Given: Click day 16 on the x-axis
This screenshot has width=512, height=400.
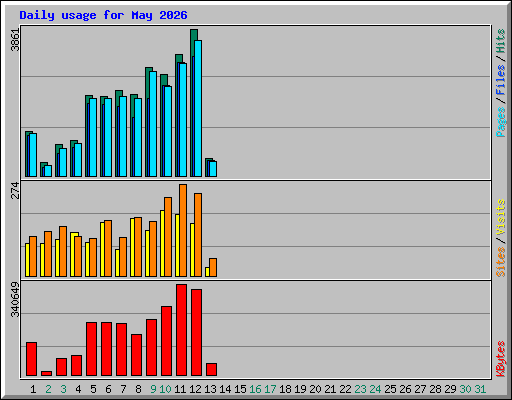Looking at the screenshot, I should 255,389.
